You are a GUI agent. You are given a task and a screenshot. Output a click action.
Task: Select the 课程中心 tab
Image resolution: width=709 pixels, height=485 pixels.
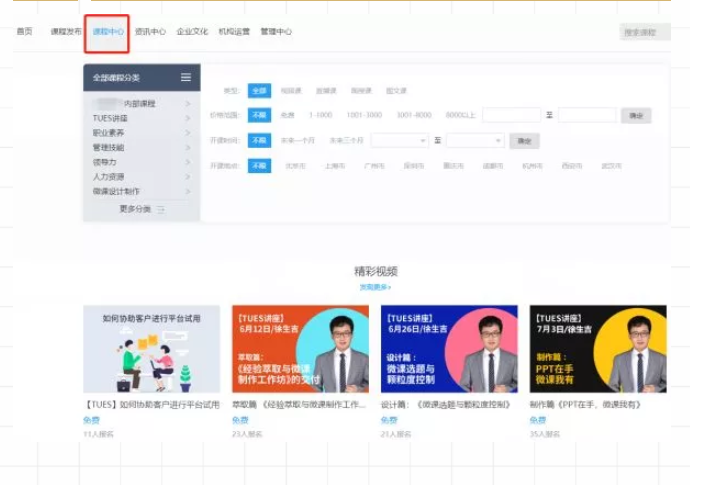(x=108, y=31)
